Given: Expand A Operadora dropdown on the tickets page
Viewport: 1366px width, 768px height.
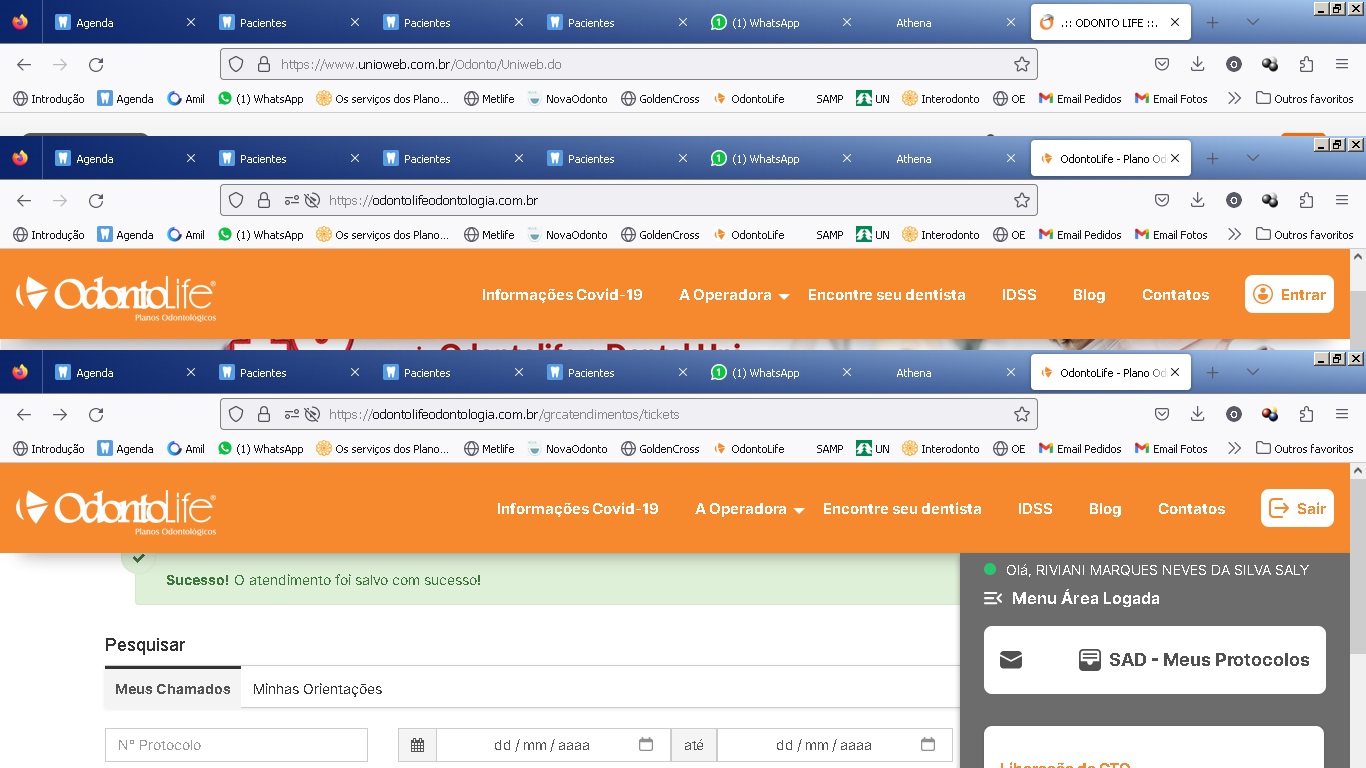Looking at the screenshot, I should tap(750, 509).
